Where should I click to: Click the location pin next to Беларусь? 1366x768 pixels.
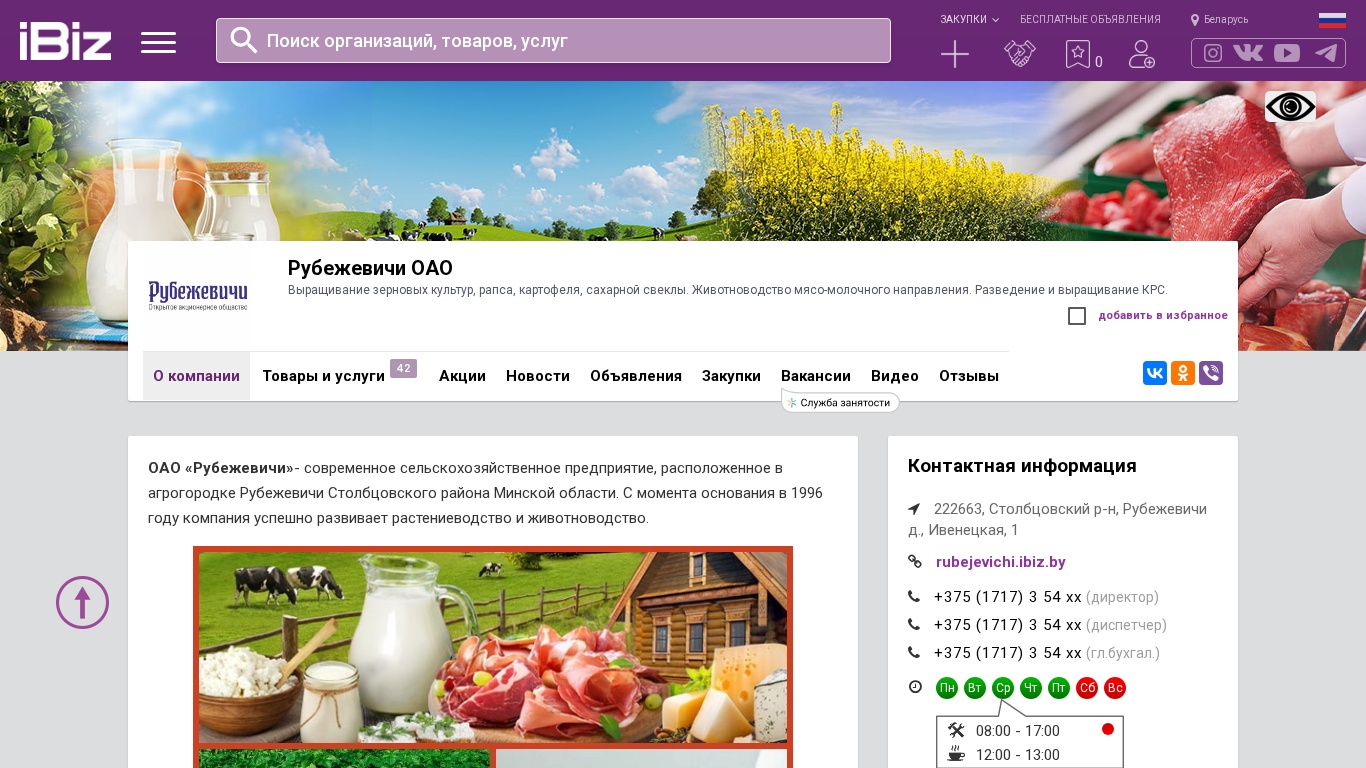pos(1195,20)
